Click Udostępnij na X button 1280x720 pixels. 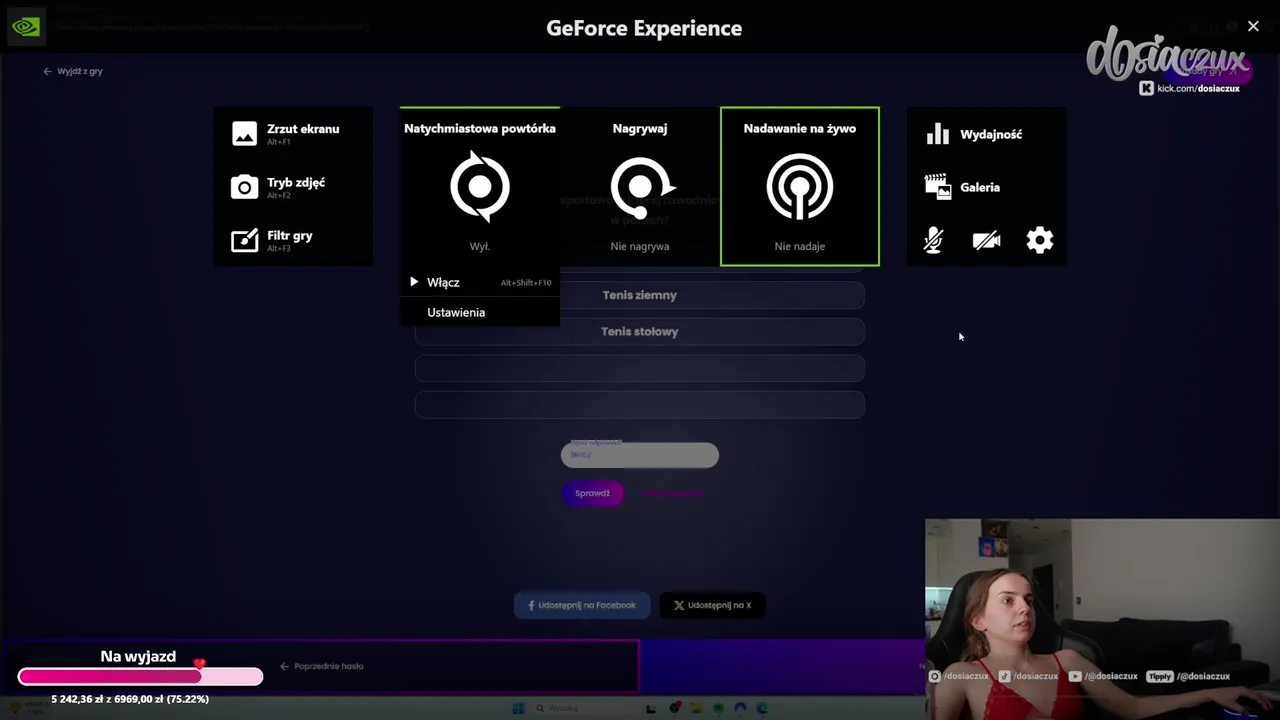tap(712, 605)
